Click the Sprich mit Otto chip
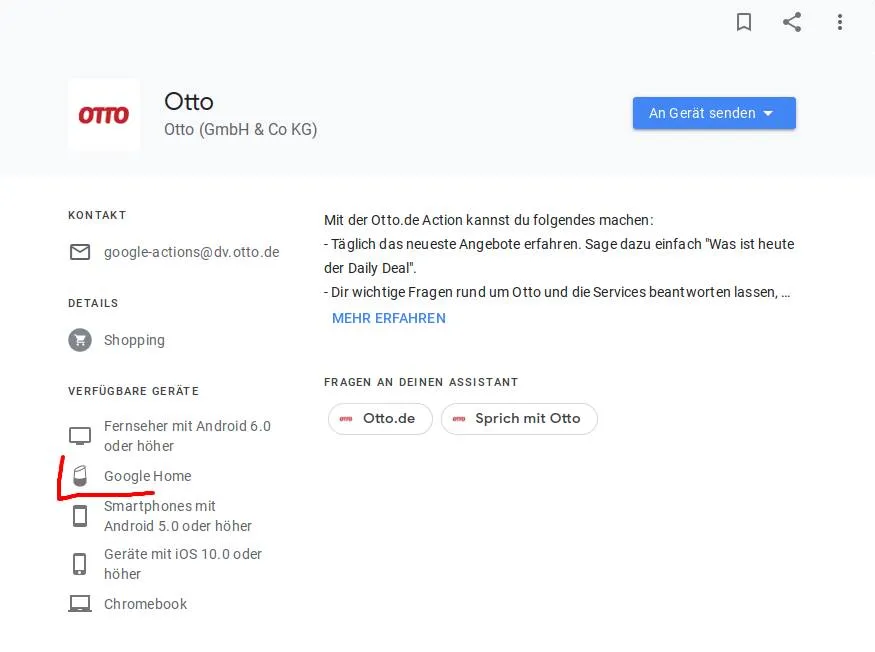Viewport: 875px width, 652px height. (x=519, y=419)
